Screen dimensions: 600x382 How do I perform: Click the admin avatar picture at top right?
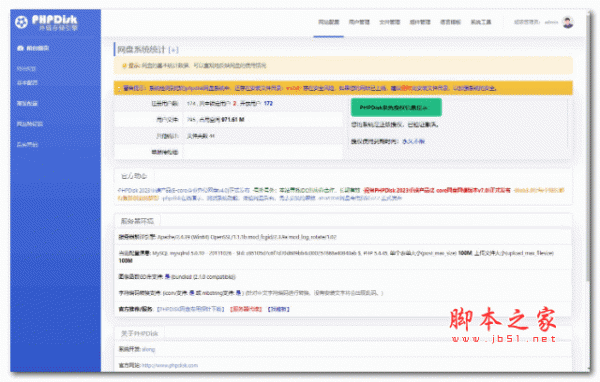pyautogui.click(x=568, y=22)
